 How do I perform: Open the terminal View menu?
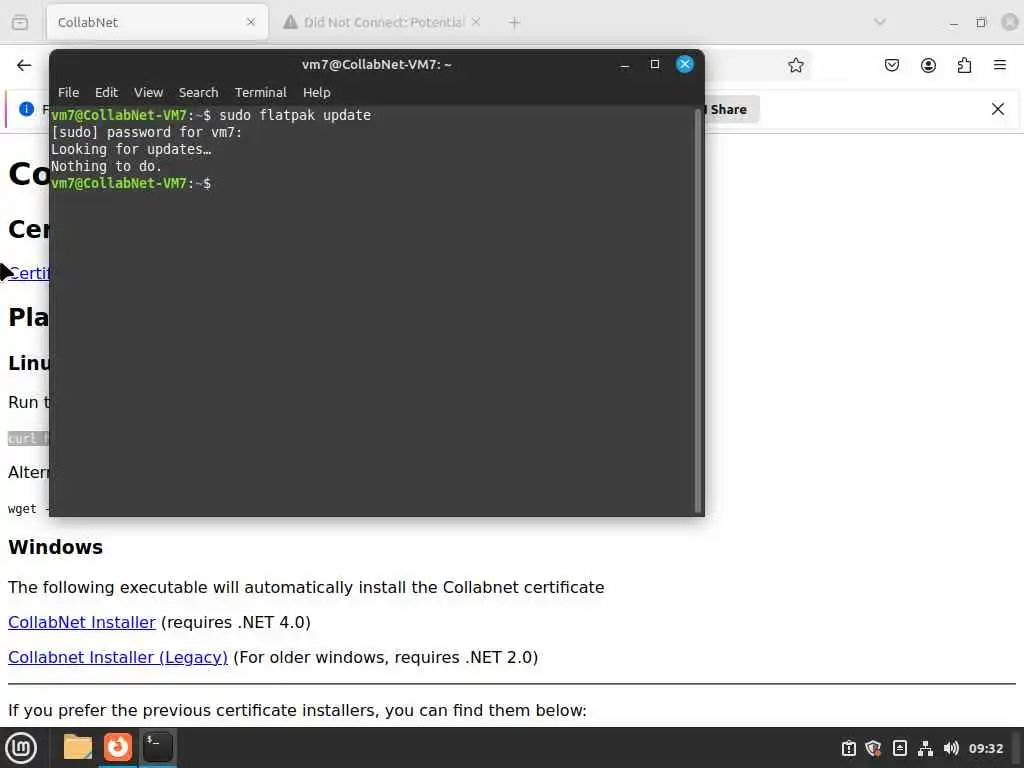(148, 93)
